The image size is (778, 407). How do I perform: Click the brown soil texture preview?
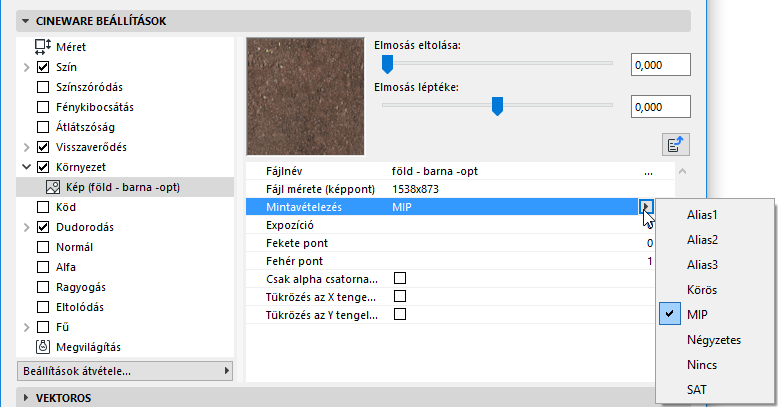tap(306, 96)
